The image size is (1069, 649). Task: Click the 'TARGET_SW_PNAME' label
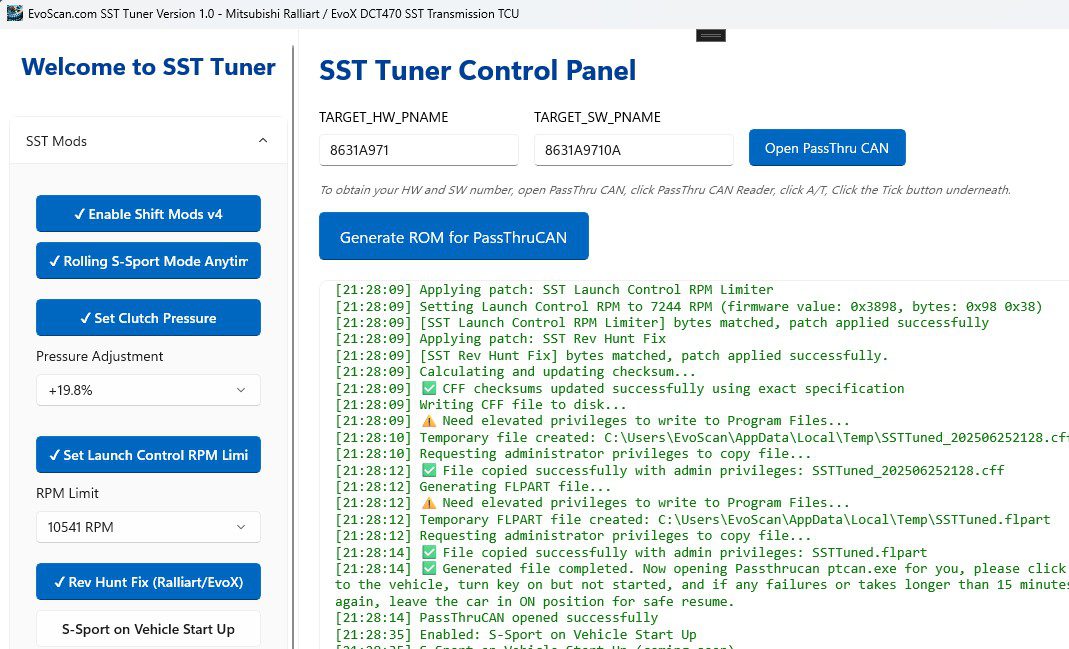597,117
